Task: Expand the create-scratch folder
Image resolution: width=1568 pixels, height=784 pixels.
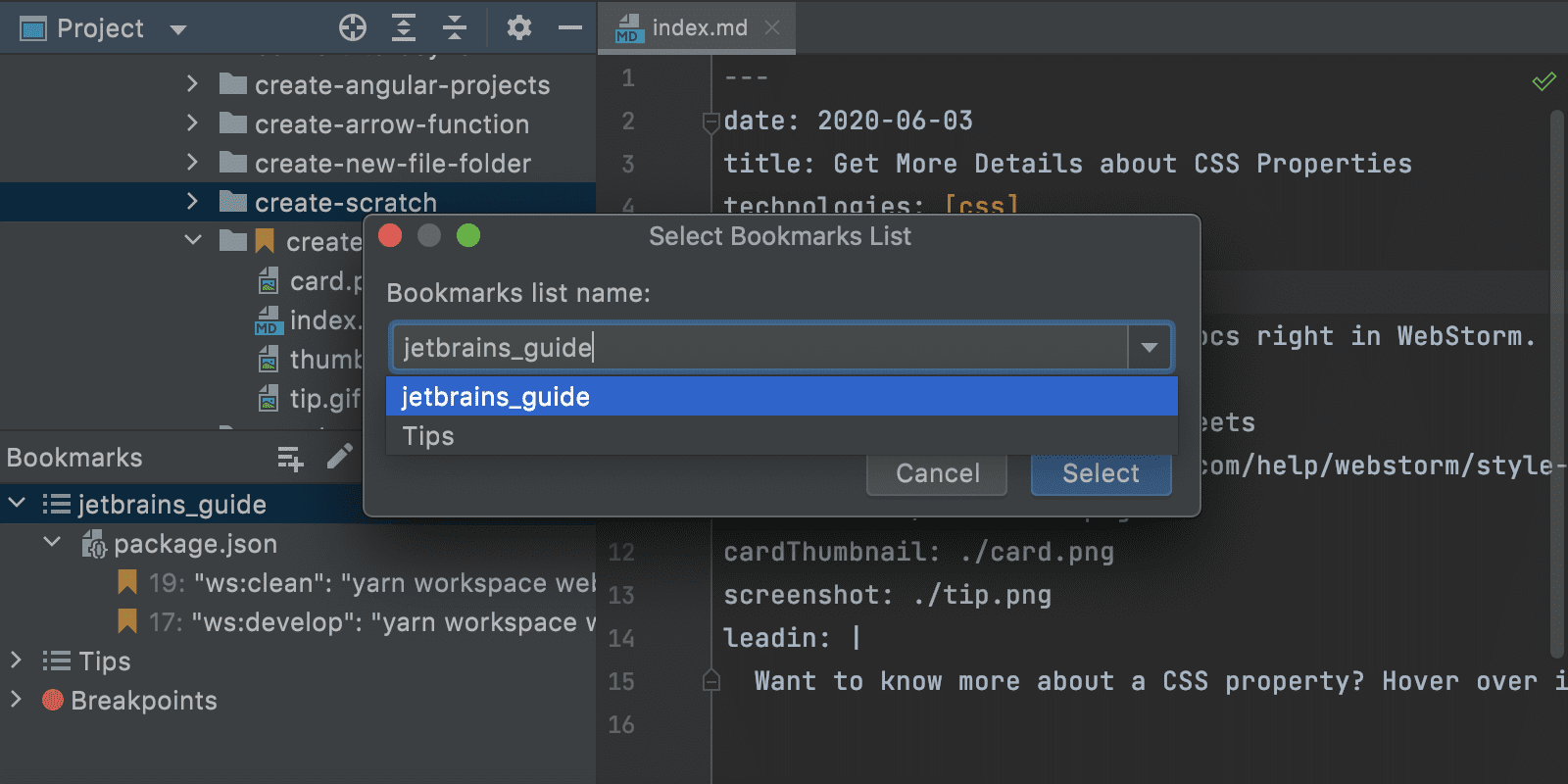Action: coord(192,202)
